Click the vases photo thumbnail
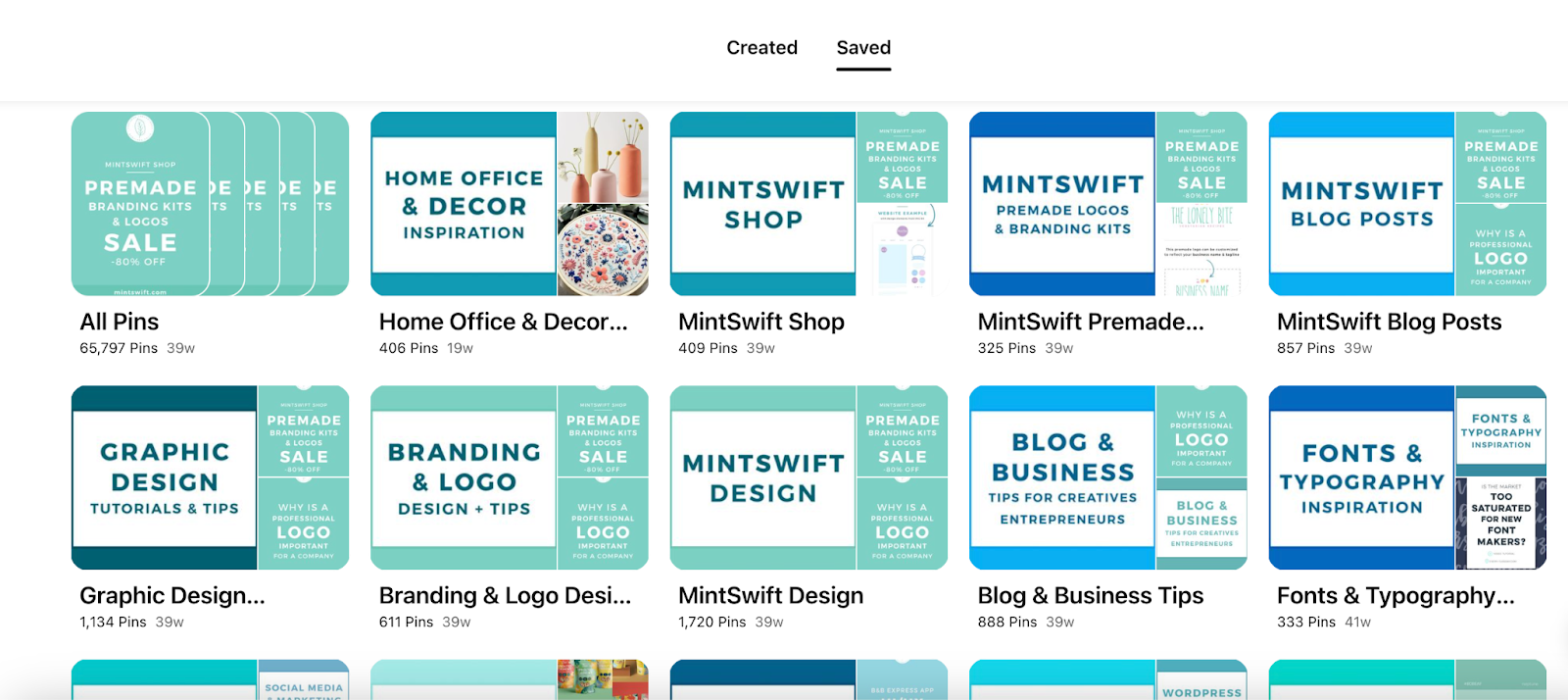The width and height of the screenshot is (1568, 700). [x=603, y=157]
